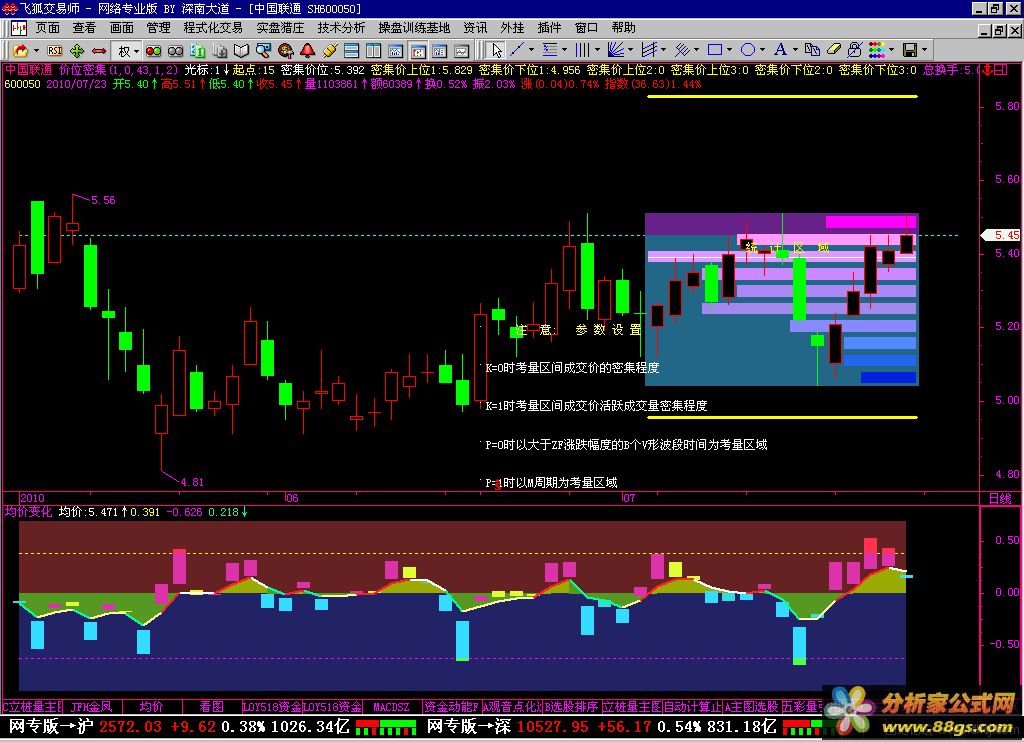Open the 操盘训练基地 menu
This screenshot has width=1024, height=742.
click(x=414, y=28)
